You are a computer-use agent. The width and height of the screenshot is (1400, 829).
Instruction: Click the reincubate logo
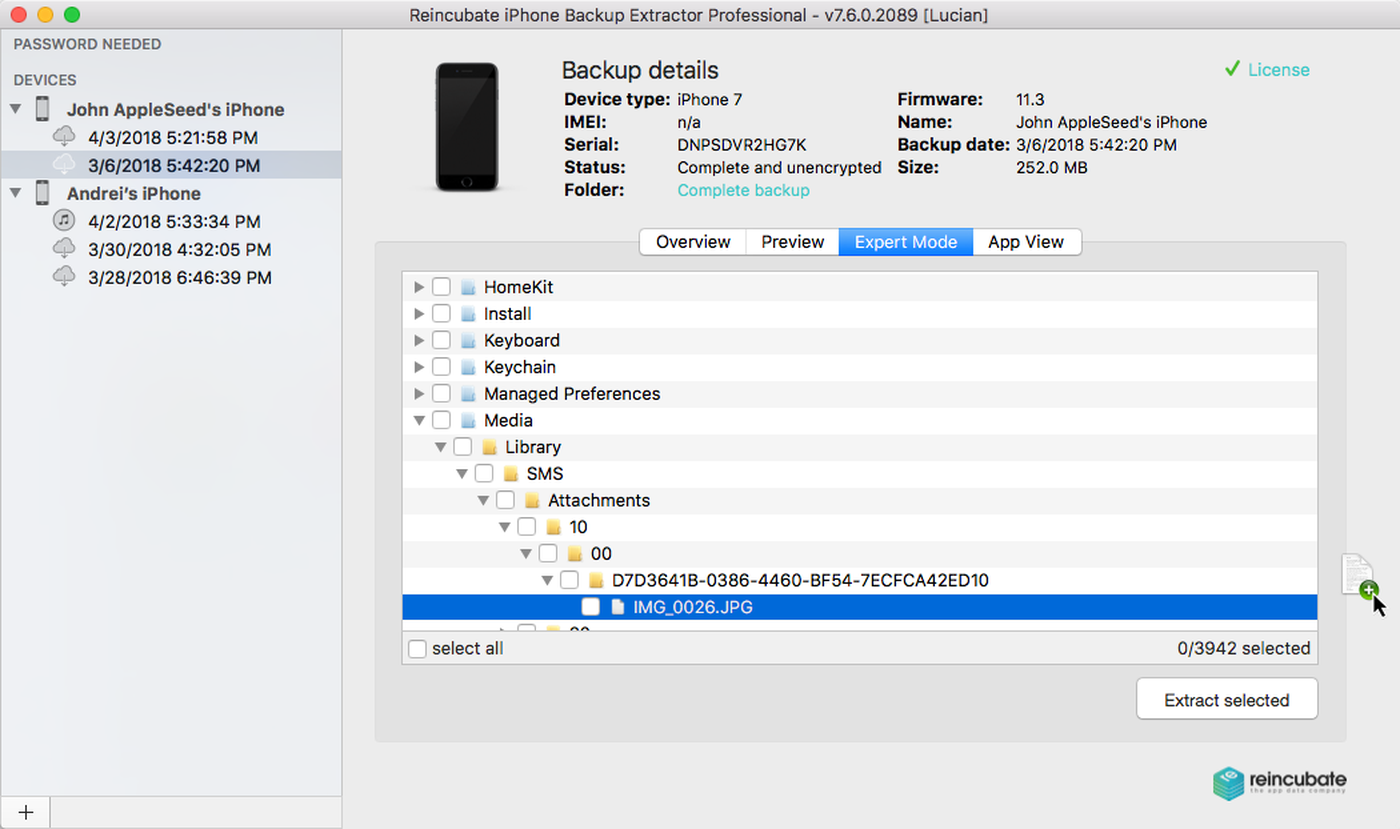1279,783
